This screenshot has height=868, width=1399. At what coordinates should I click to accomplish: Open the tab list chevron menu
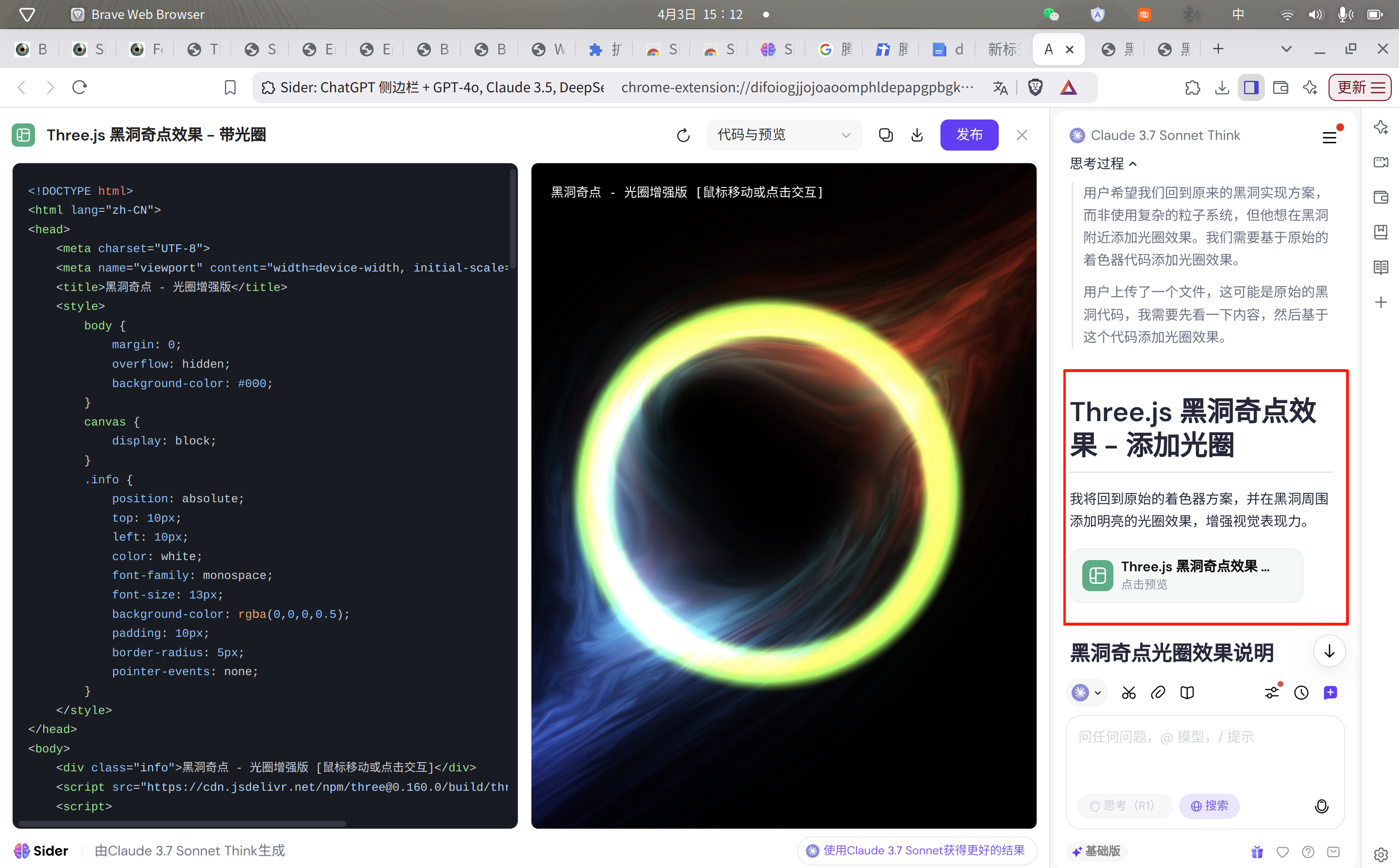coord(1286,50)
